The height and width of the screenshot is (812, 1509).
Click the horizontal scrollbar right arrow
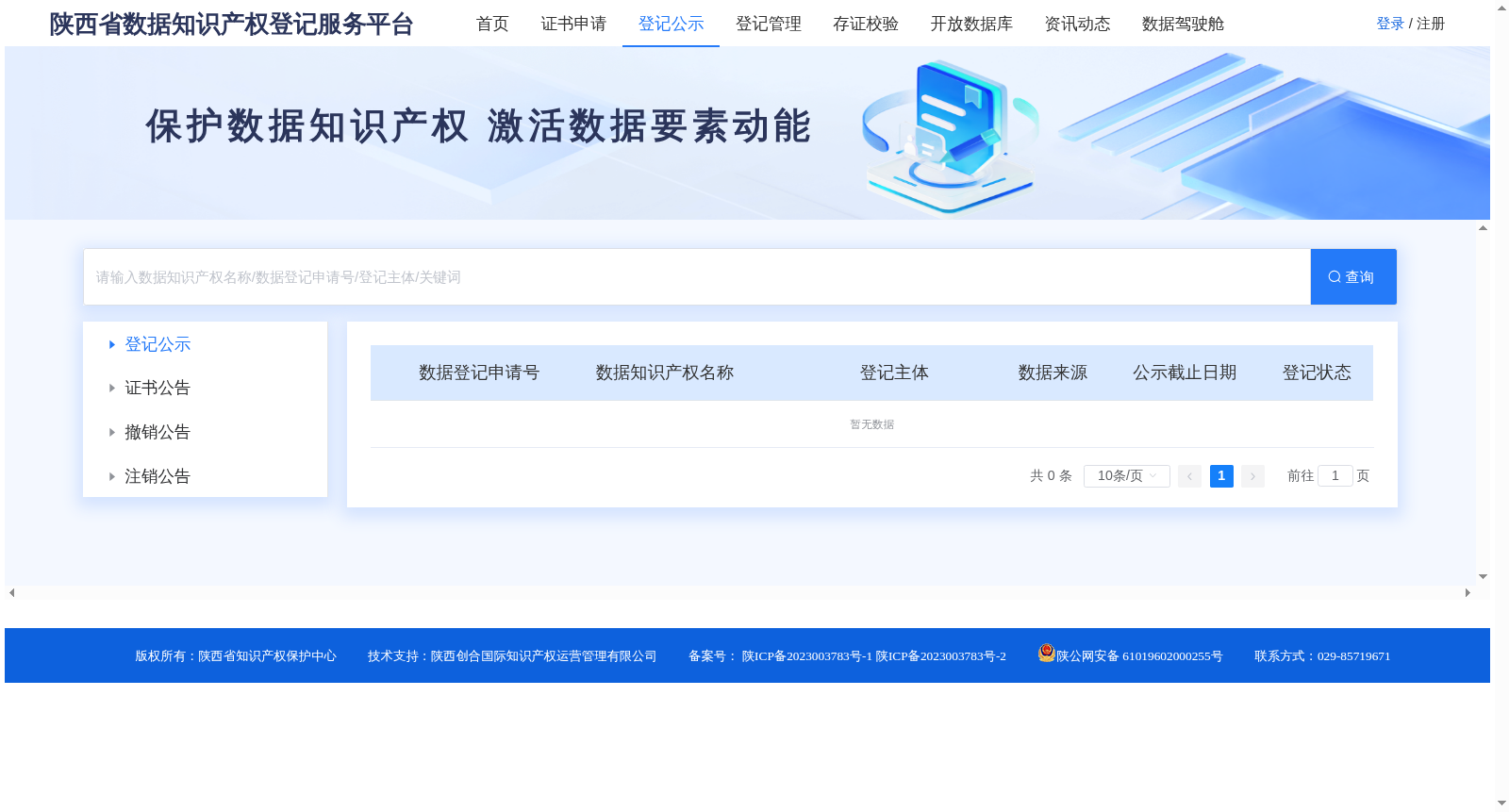[1468, 593]
